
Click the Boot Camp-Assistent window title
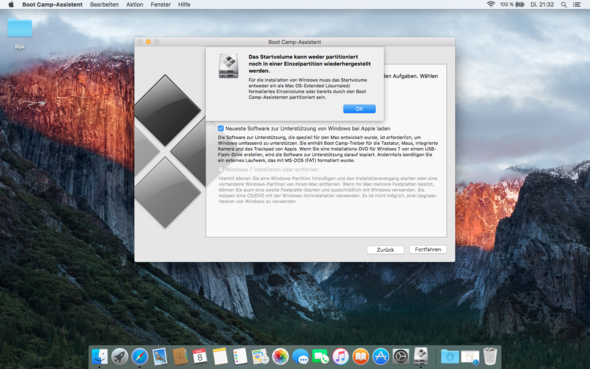[x=295, y=42]
